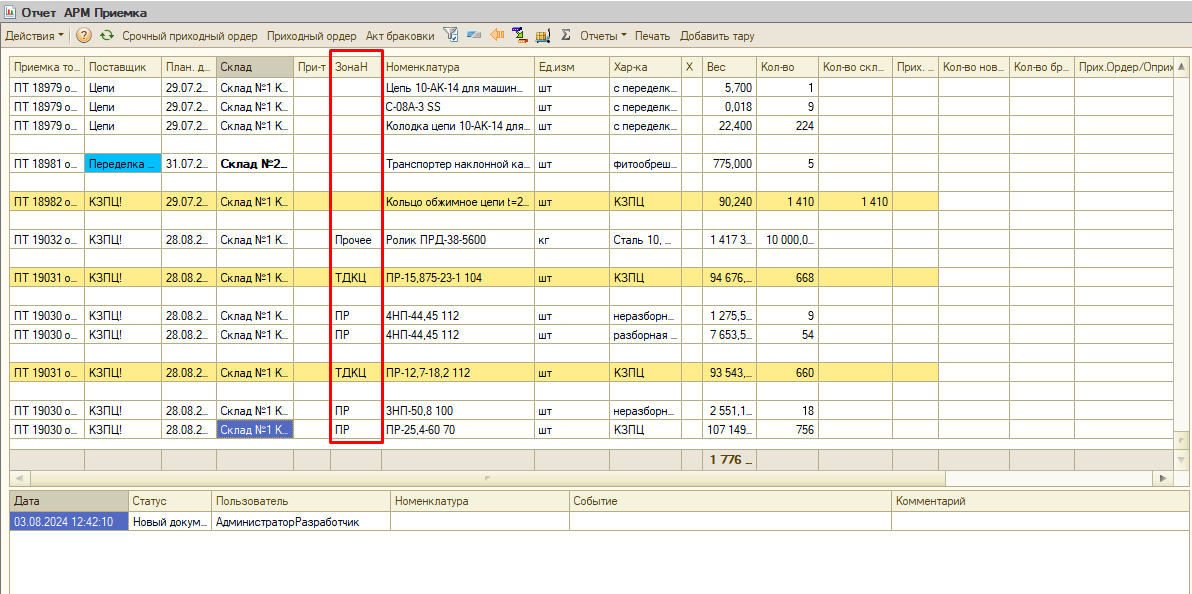This screenshot has width=1192, height=594.
Task: Click Печать button
Action: (652, 36)
